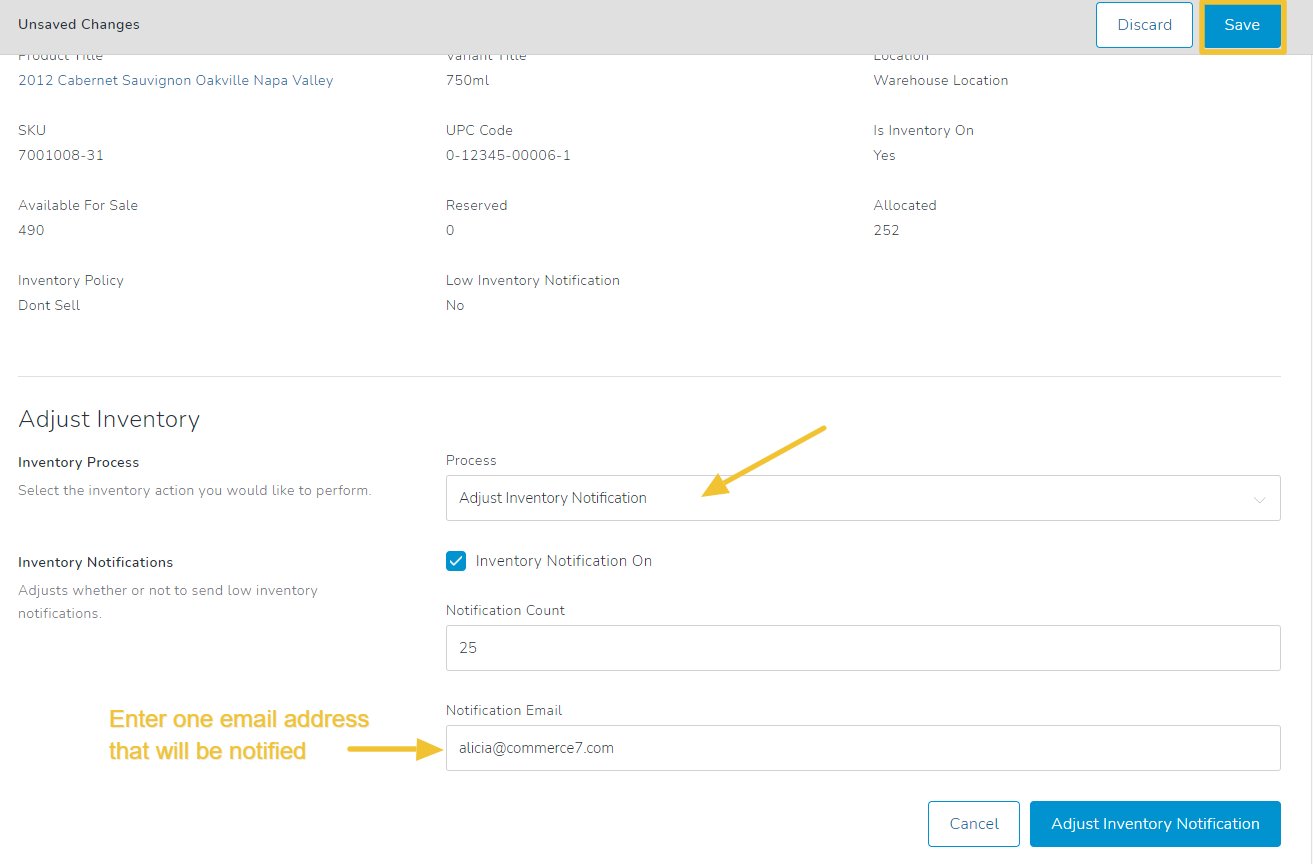Image resolution: width=1313 pixels, height=864 pixels.
Task: Click the 750ml variant title value
Action: pos(467,80)
